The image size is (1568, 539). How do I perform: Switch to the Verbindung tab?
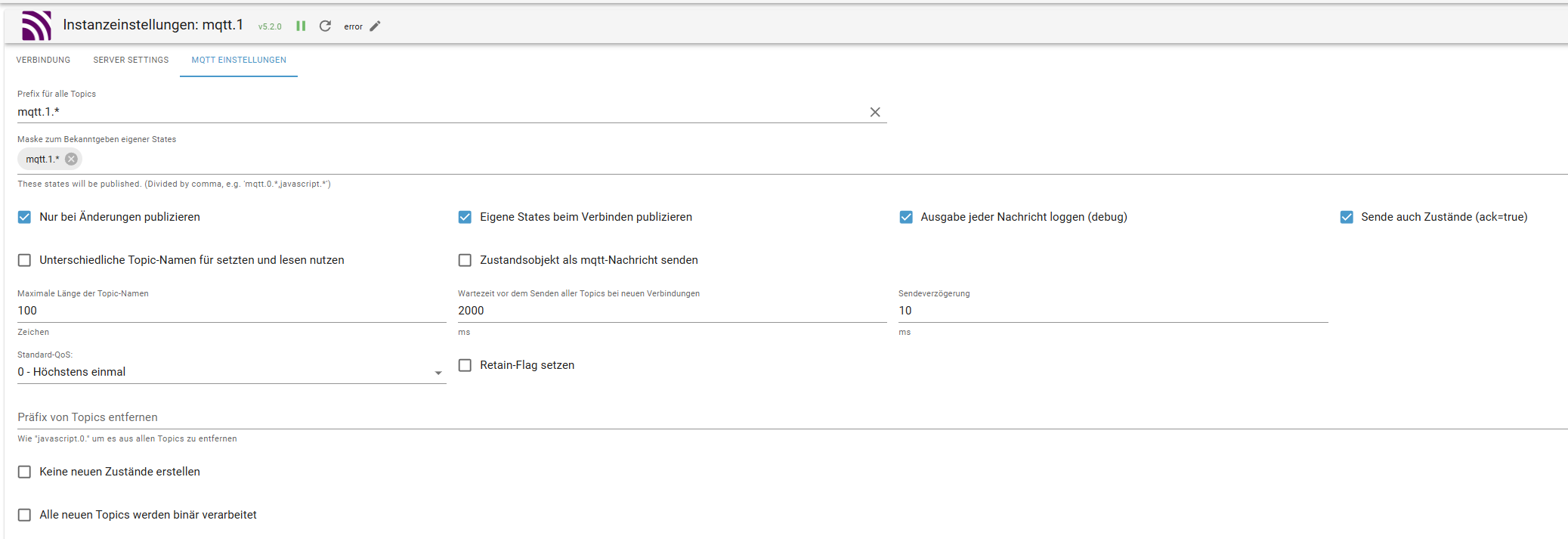[43, 60]
